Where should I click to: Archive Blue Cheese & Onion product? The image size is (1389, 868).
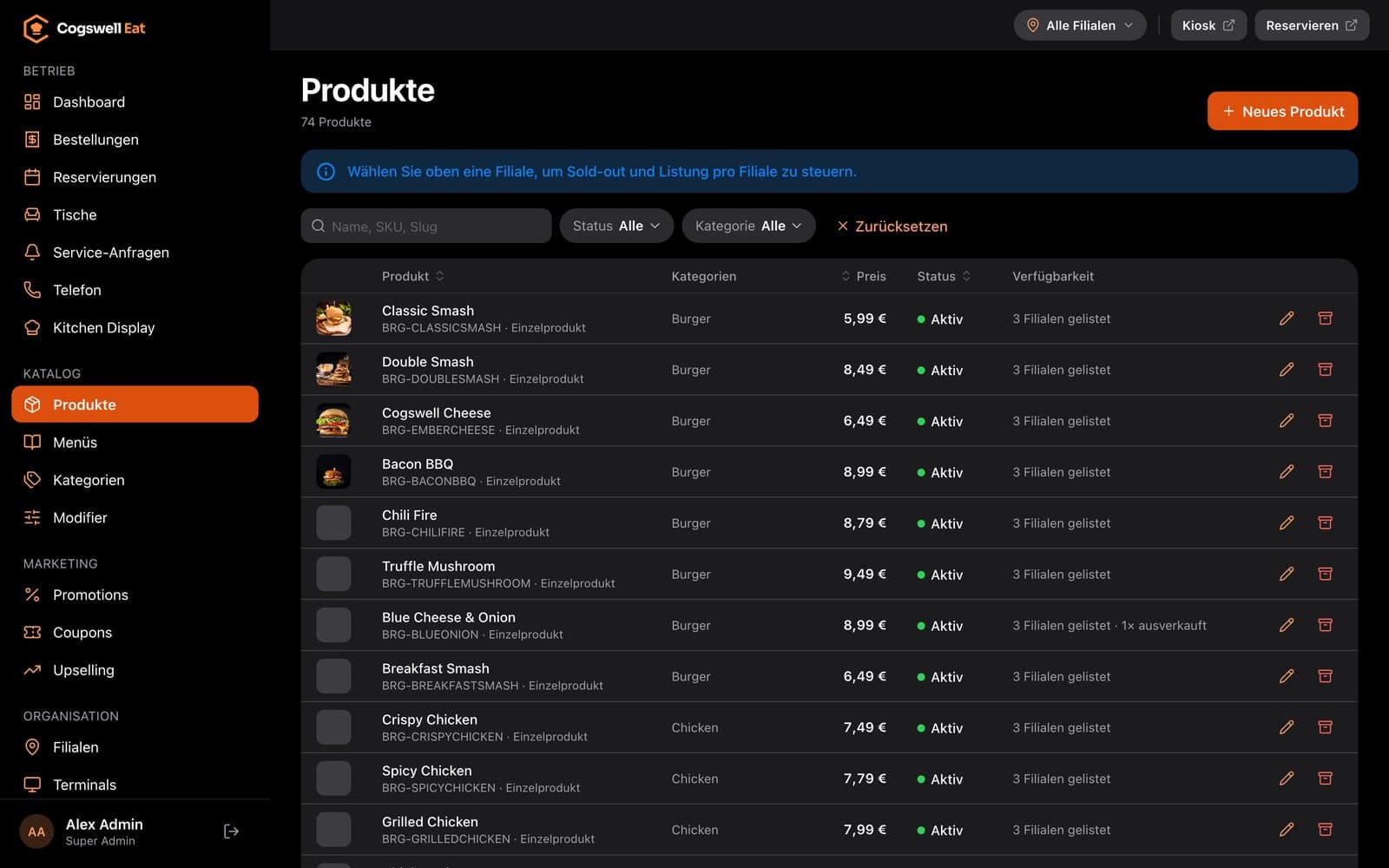(x=1325, y=625)
